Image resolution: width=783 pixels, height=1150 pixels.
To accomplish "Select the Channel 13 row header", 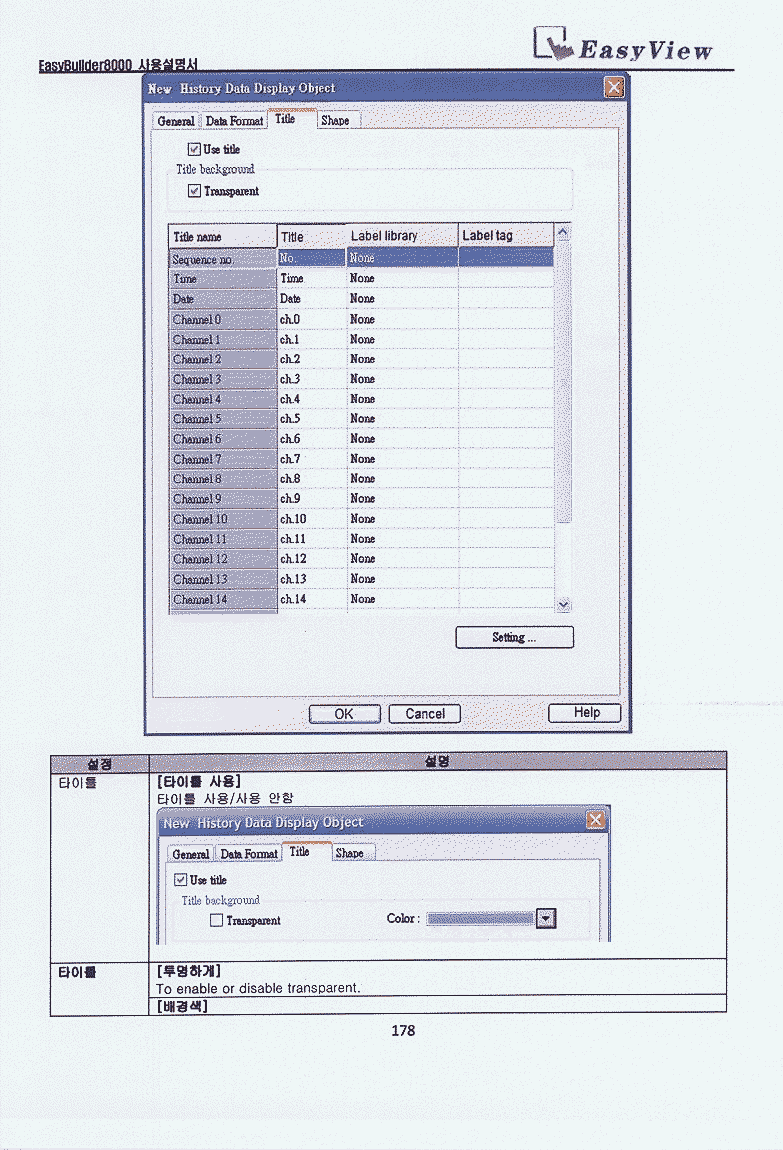I will tap(222, 579).
